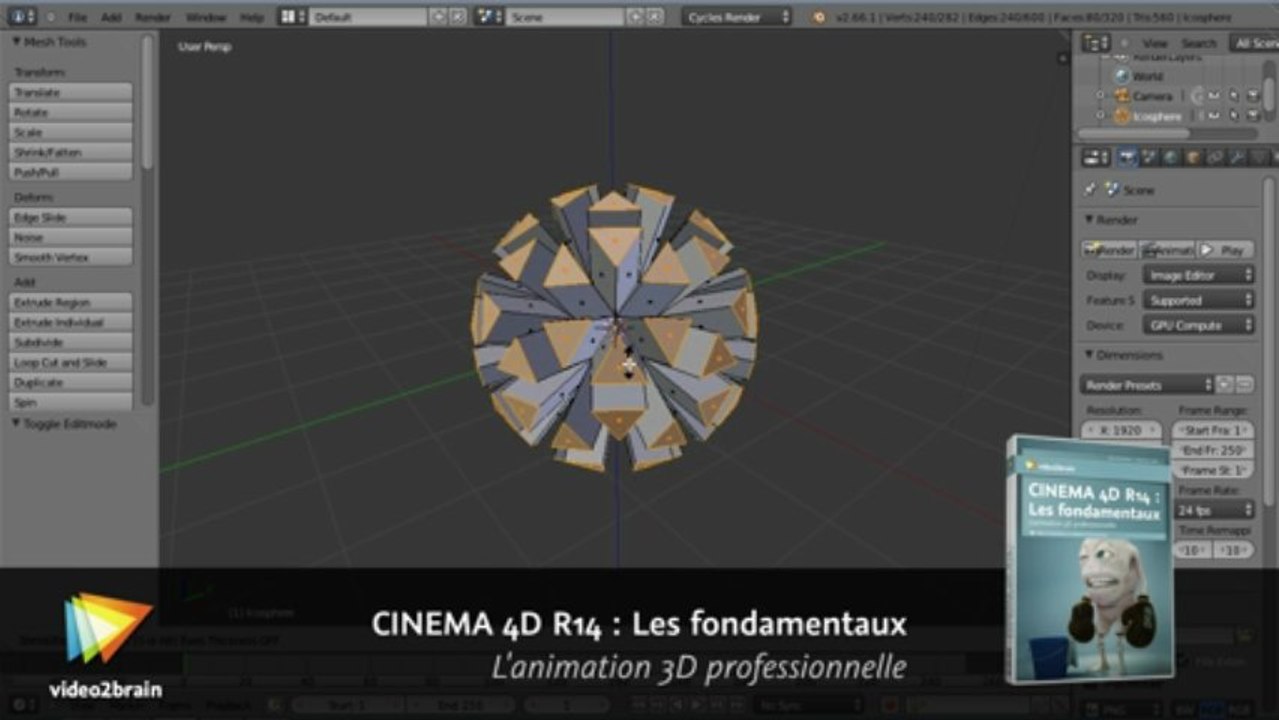1279x720 pixels.
Task: Click the Spin button
Action: (x=70, y=402)
